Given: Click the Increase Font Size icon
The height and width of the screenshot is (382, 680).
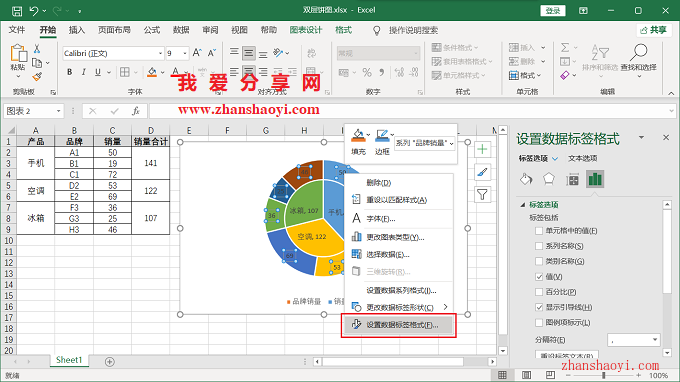Looking at the screenshot, I should 197,53.
